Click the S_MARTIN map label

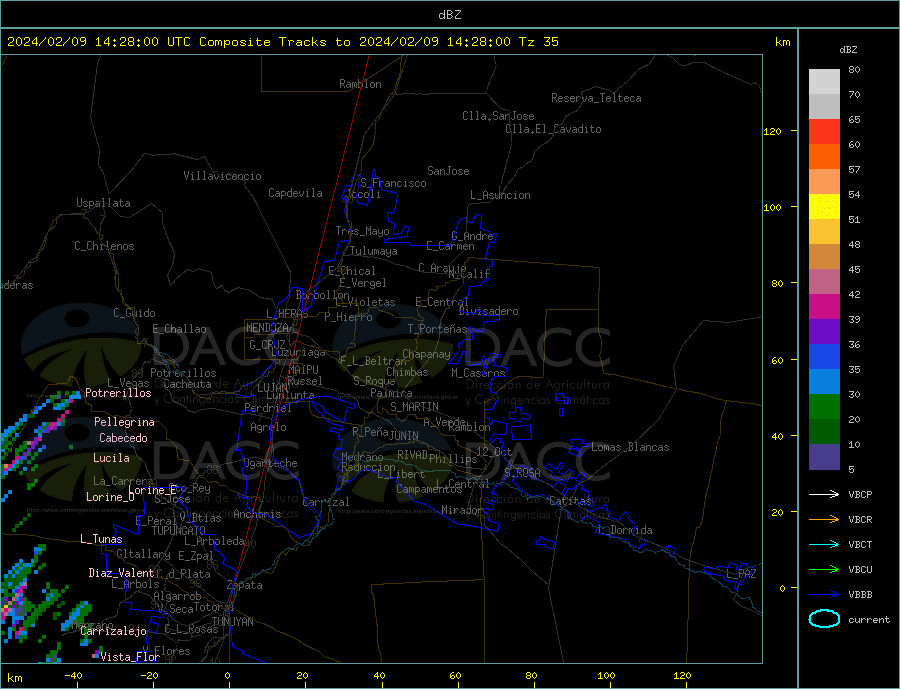(x=414, y=407)
